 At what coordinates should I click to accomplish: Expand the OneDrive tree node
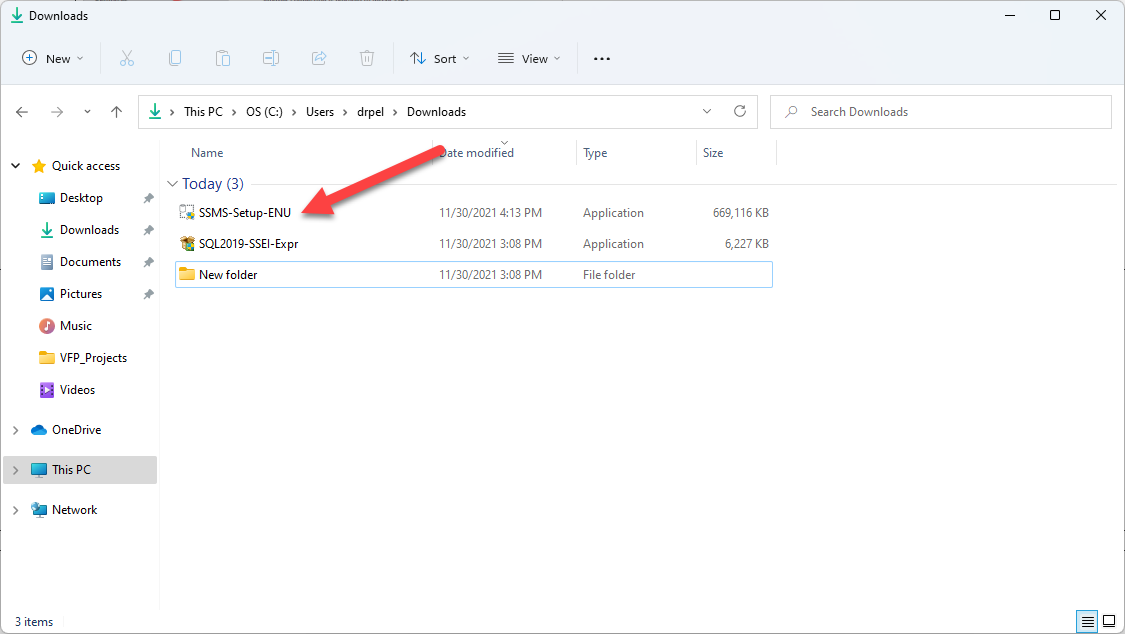15,430
